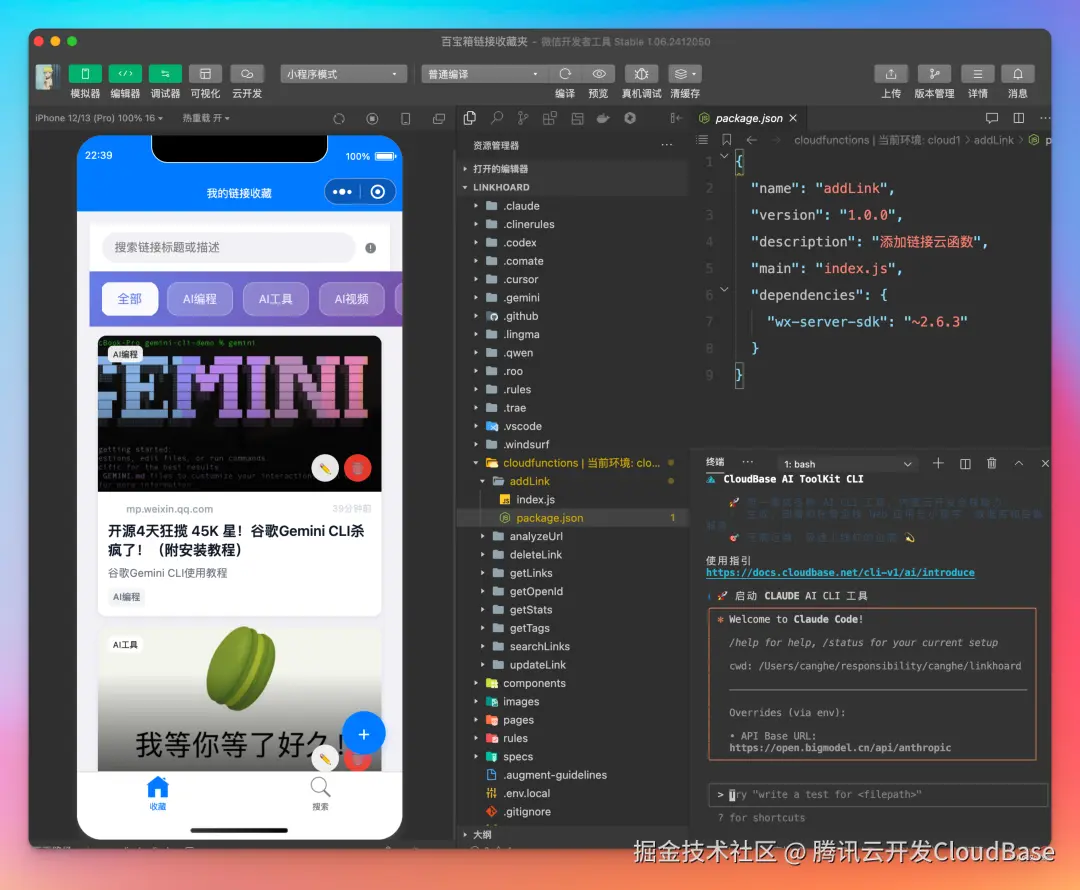Open the 热重载 hot reload dropdown
The height and width of the screenshot is (890, 1080).
206,118
